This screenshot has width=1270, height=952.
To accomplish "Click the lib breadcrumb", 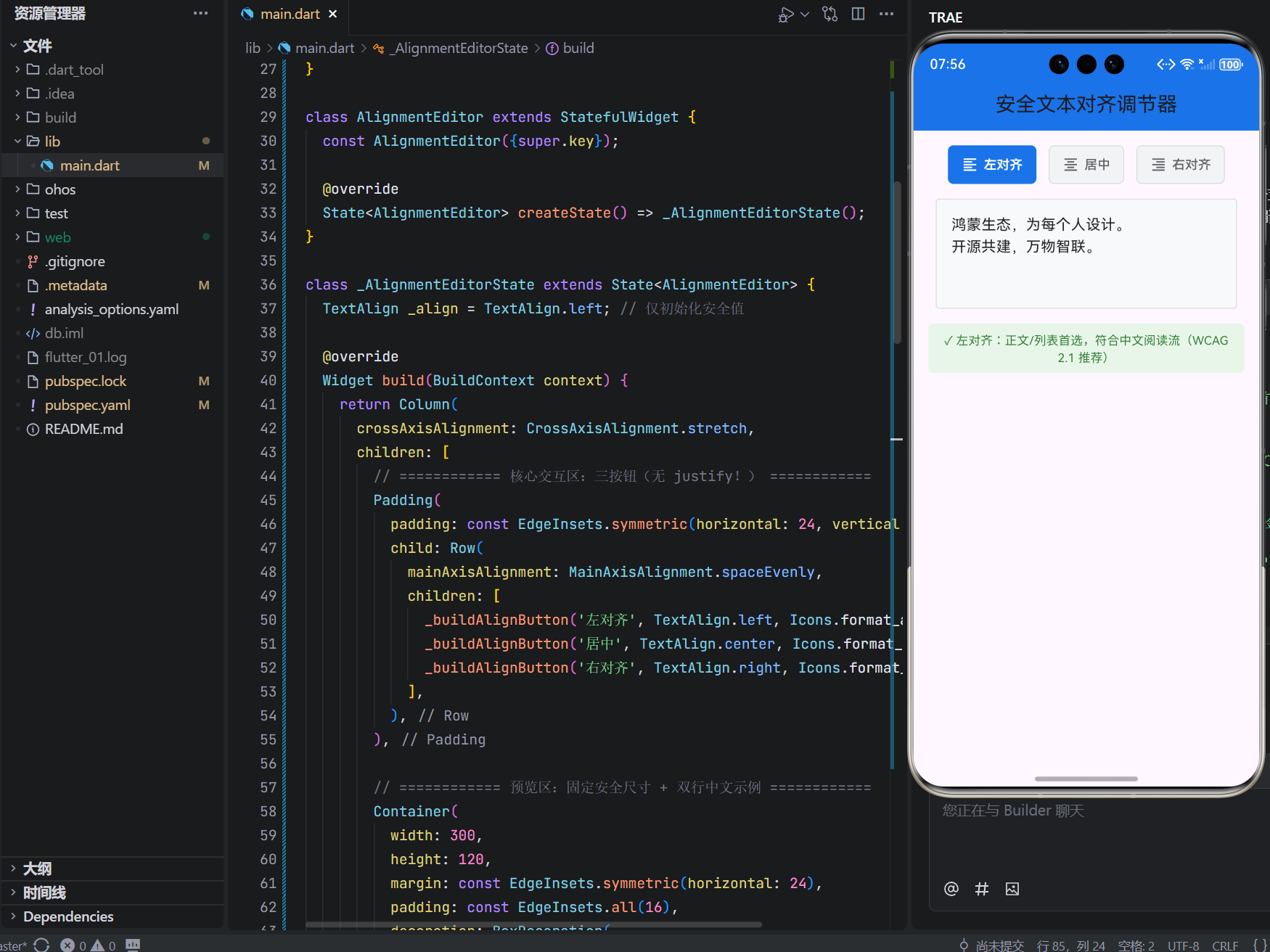I will tap(253, 48).
